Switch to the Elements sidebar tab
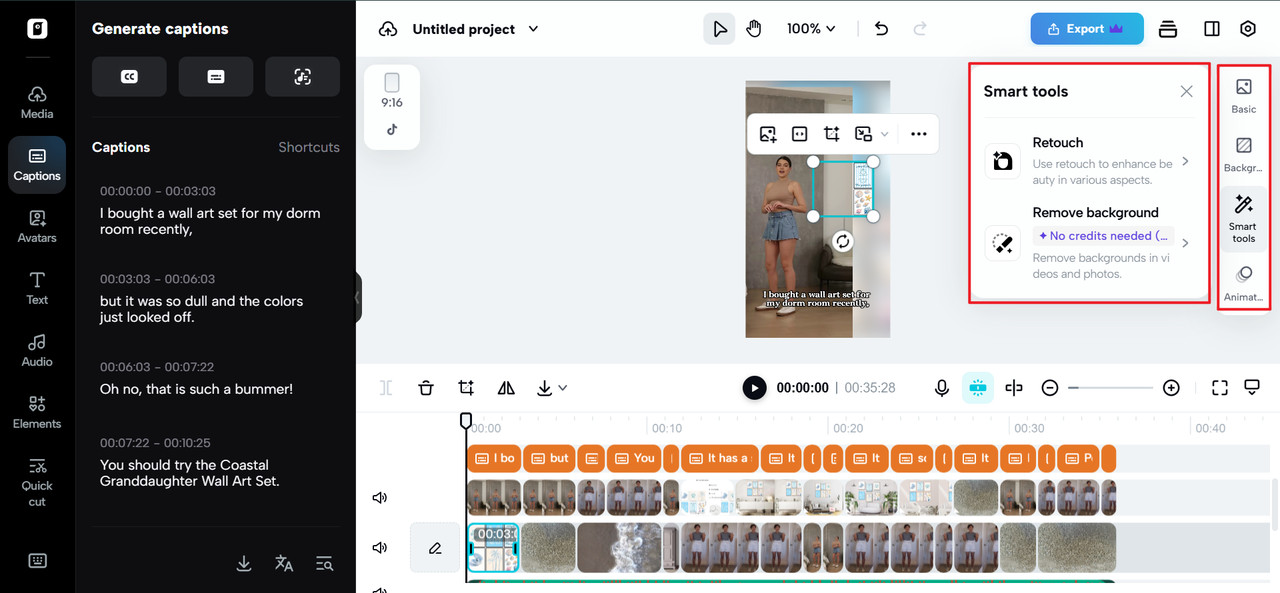Image resolution: width=1280 pixels, height=593 pixels. [37, 412]
